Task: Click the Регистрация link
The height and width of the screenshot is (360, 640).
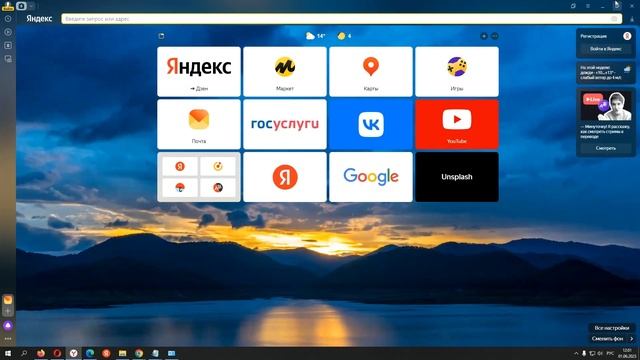Action: coord(593,36)
